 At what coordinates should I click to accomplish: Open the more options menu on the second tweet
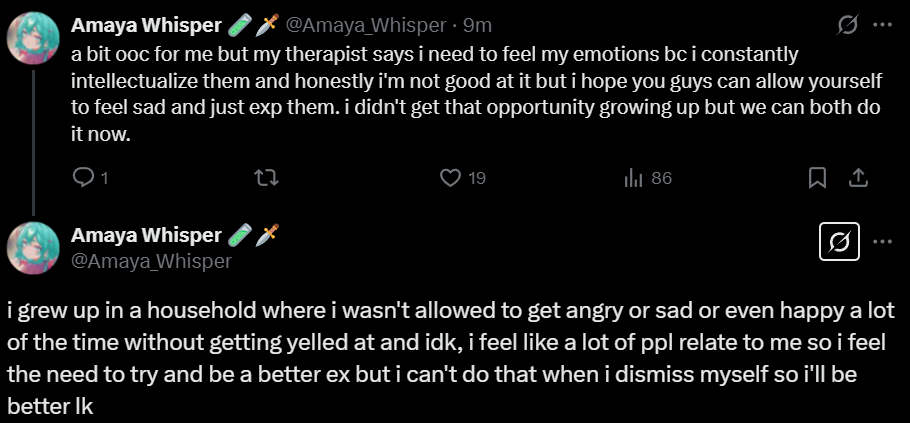883,241
